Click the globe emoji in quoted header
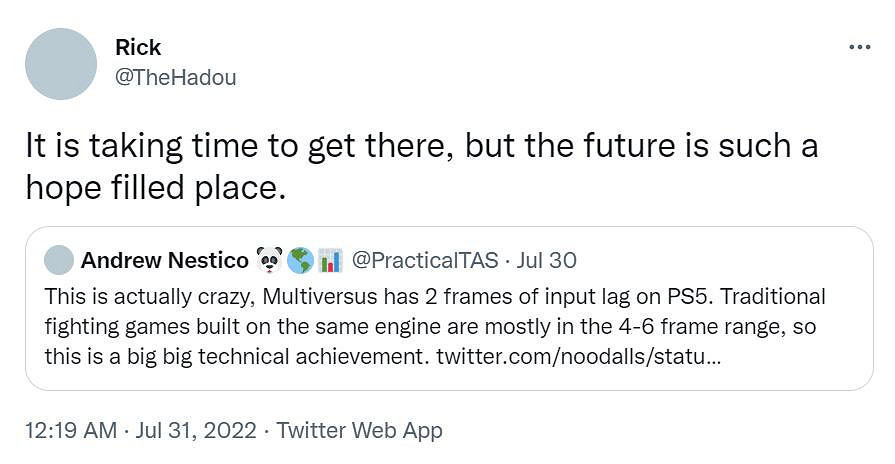 [x=300, y=261]
